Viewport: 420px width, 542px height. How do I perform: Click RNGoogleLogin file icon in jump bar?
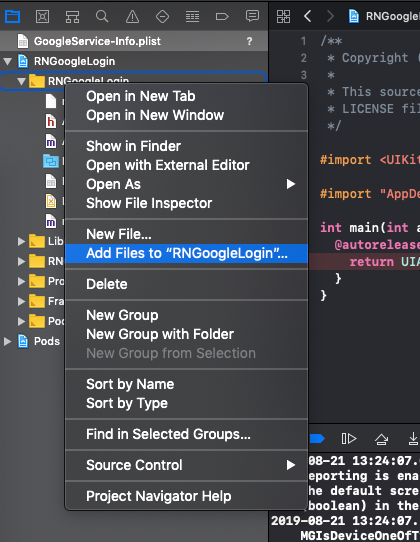[354, 16]
